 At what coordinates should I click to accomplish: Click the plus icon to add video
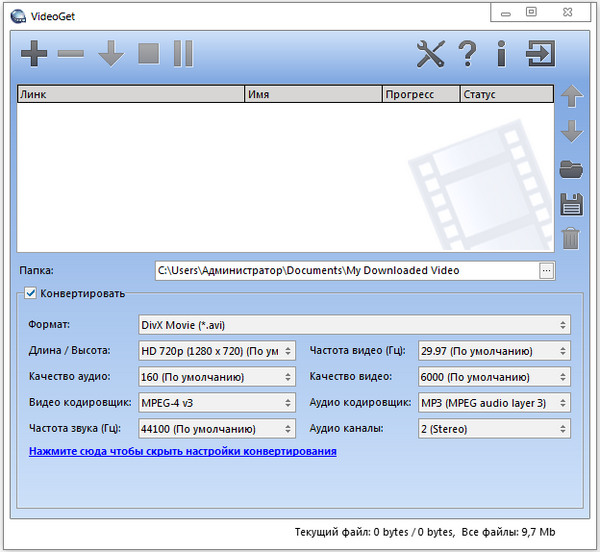pos(34,54)
